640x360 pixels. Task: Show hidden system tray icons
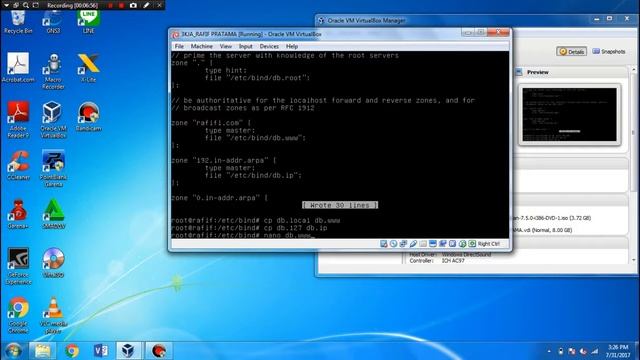tap(549, 351)
